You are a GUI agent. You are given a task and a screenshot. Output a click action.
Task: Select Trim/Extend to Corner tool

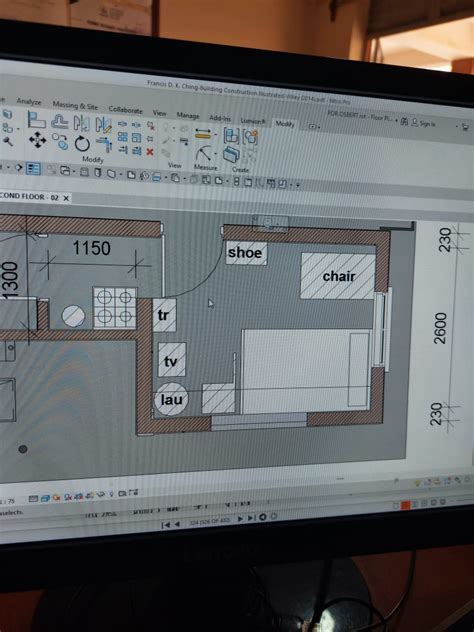click(104, 144)
